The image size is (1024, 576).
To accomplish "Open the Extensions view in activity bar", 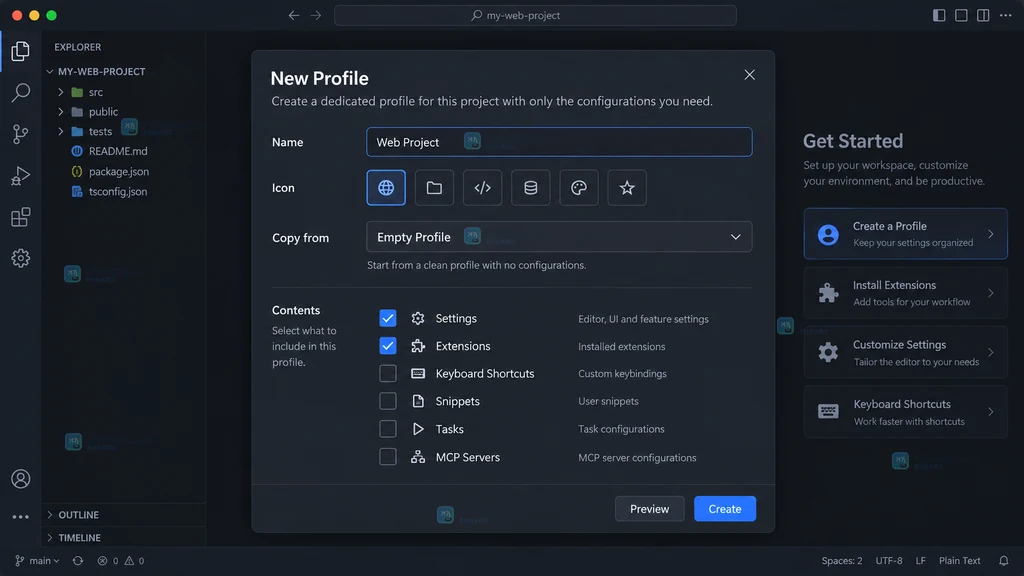I will point(20,217).
